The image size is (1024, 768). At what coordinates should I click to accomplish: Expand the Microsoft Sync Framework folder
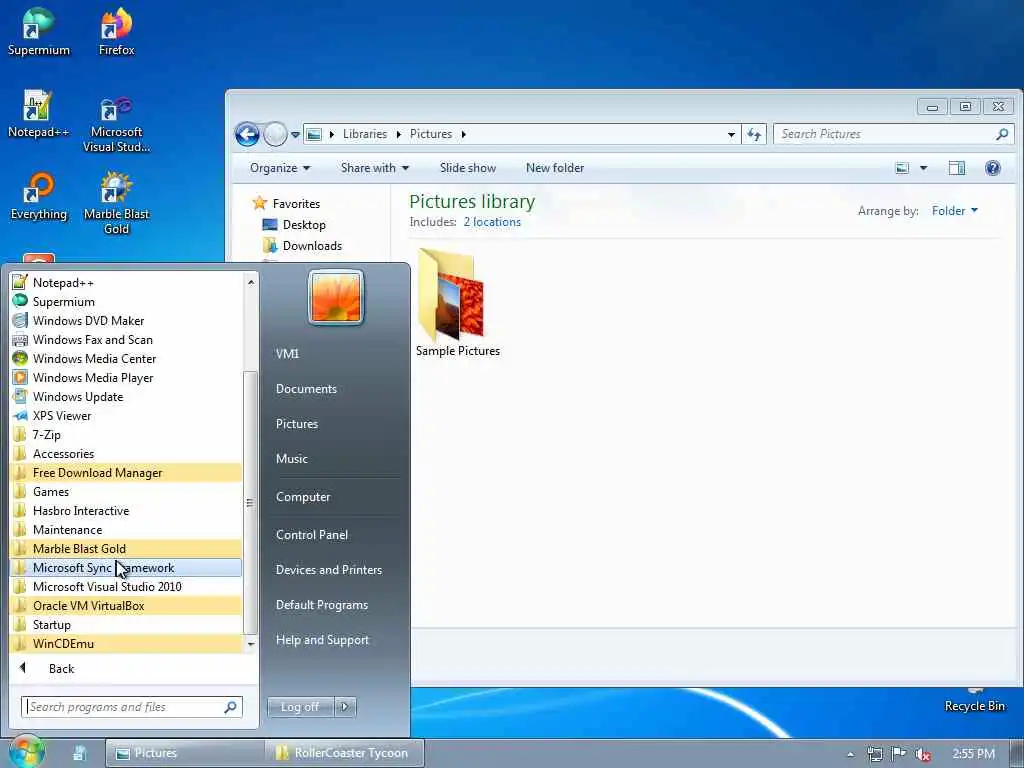tap(126, 568)
